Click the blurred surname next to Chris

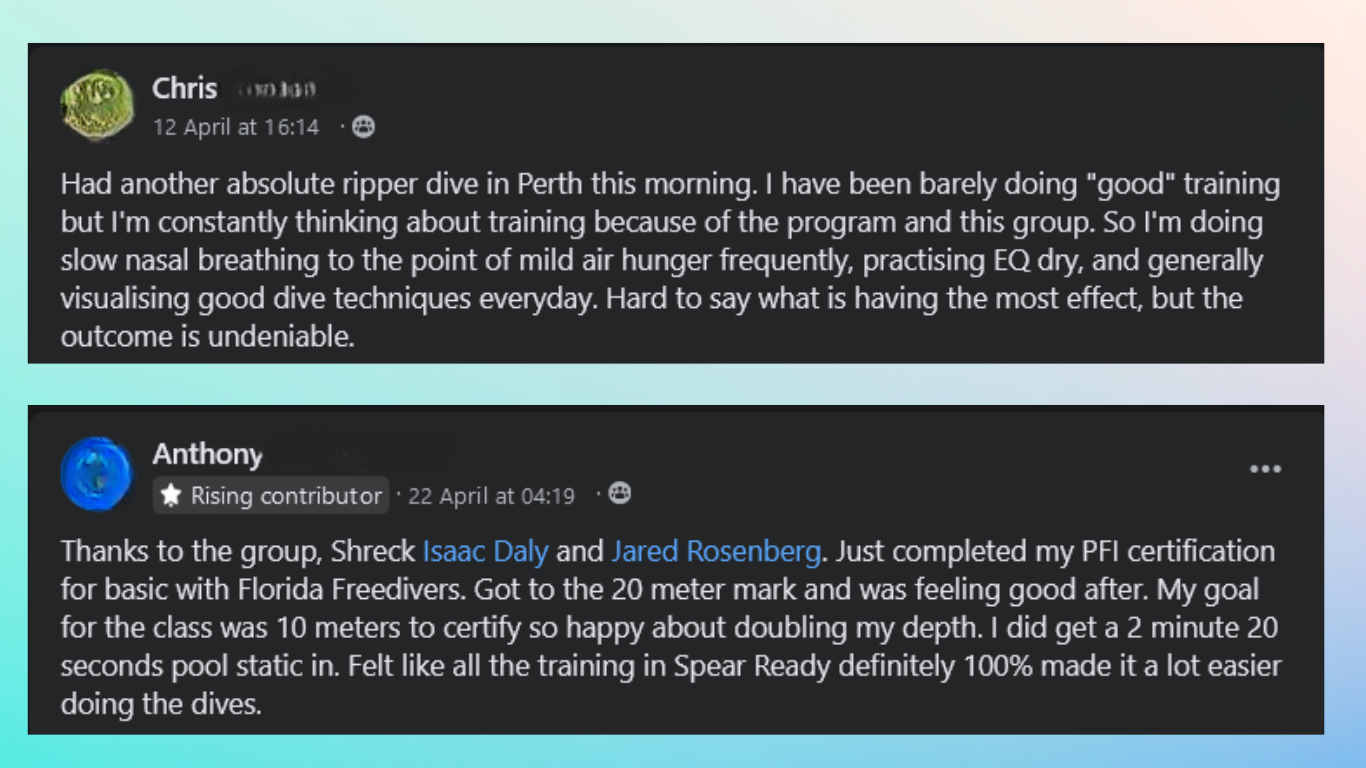click(x=277, y=90)
